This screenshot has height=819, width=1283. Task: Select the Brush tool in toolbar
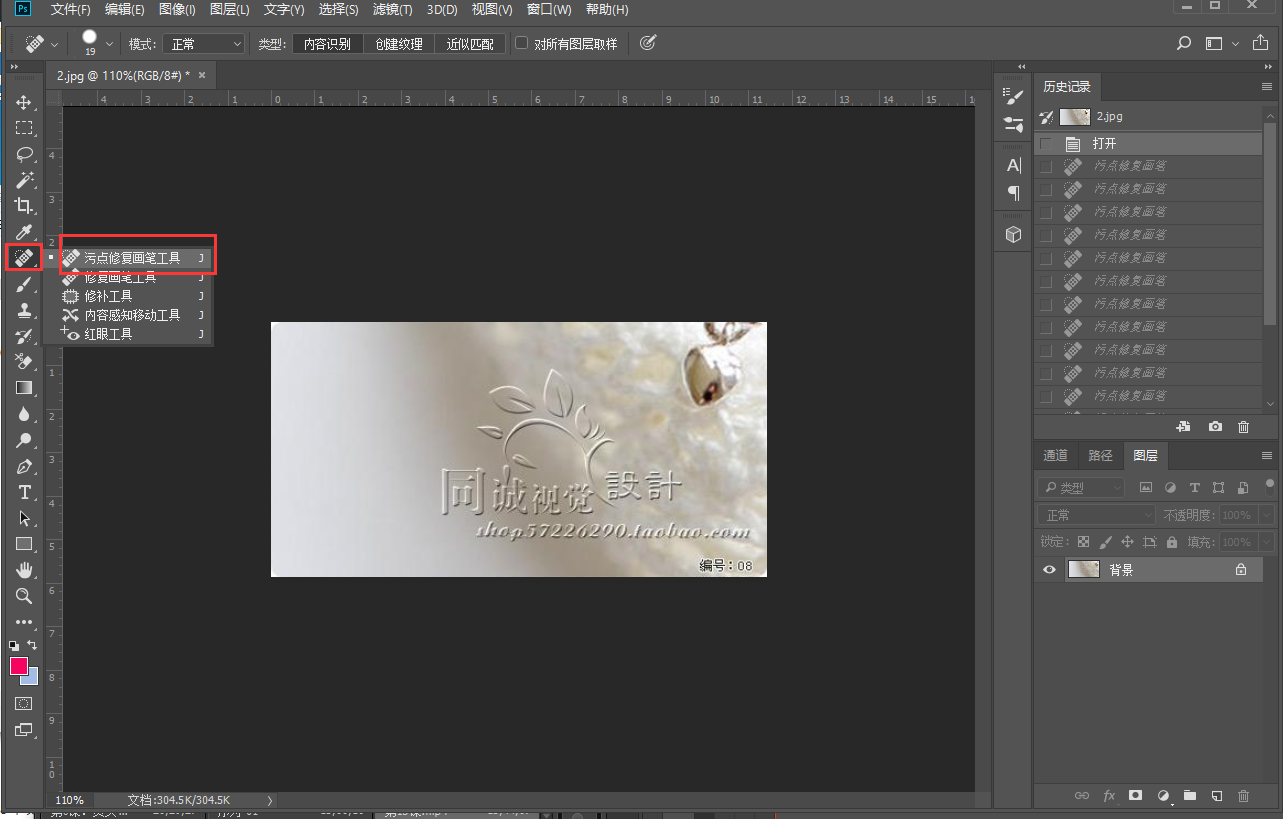click(x=24, y=284)
